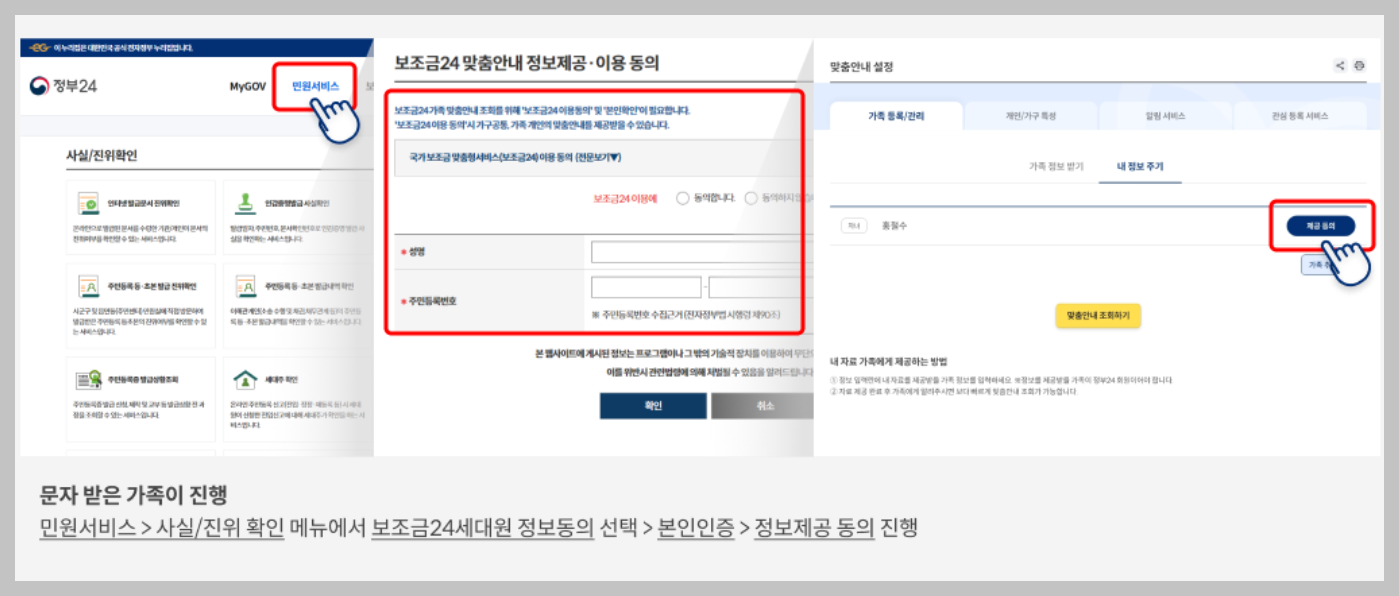Screen dimensions: 1399x596
Task: Click the 인터넷발급문서 진위확인 document icon
Action: click(x=91, y=203)
